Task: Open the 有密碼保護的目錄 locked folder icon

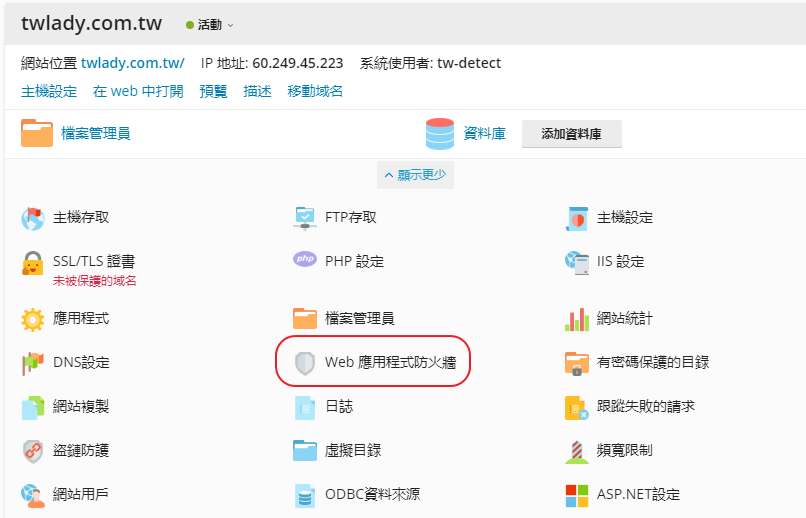Action: tap(577, 363)
